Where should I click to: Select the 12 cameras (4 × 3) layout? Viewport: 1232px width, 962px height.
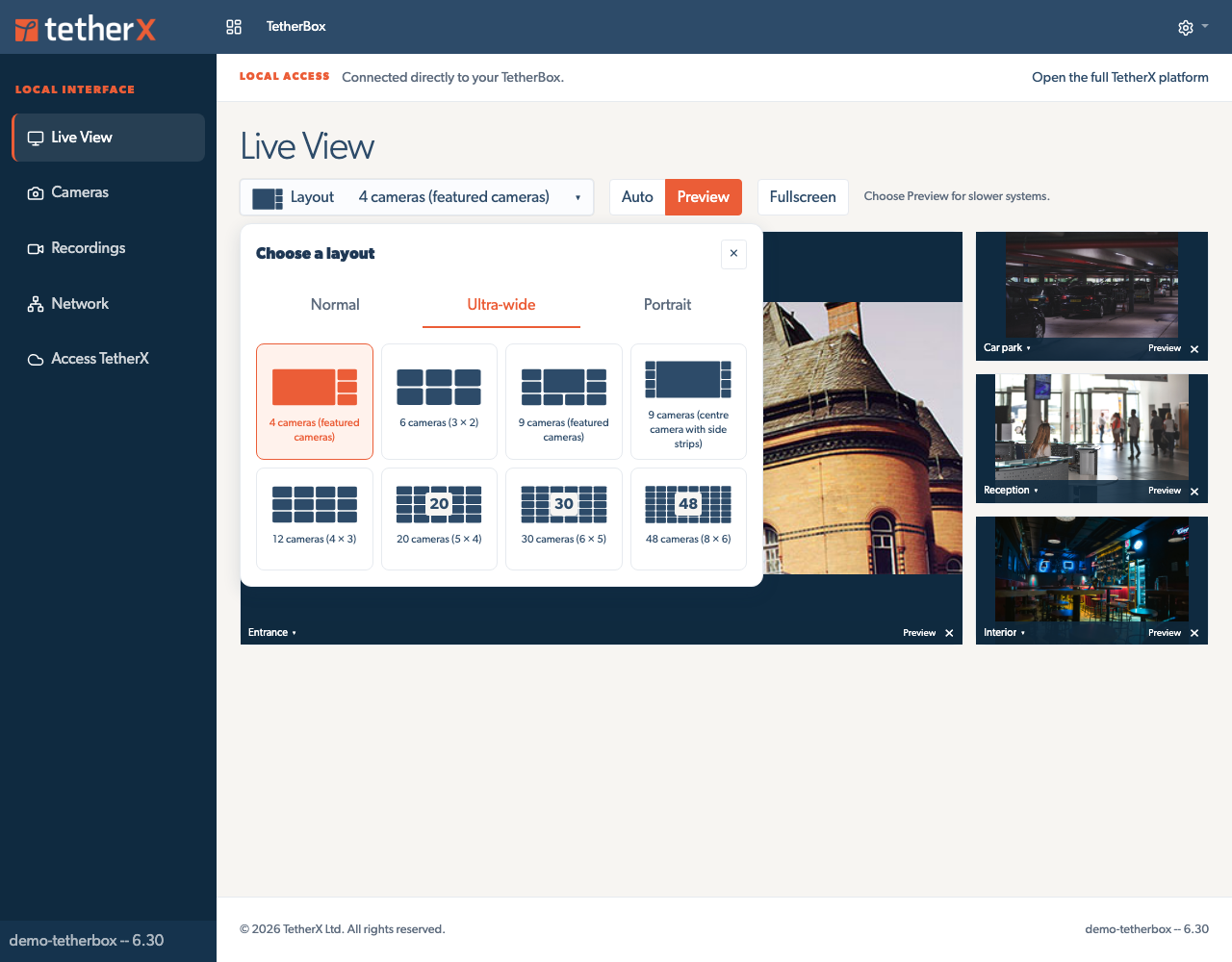(315, 519)
